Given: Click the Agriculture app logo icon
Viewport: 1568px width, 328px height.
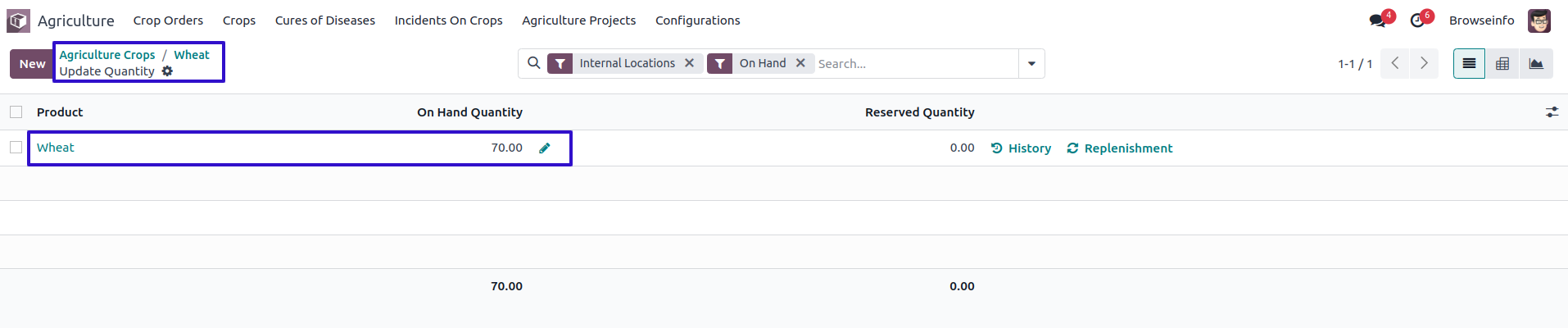Looking at the screenshot, I should point(18,20).
